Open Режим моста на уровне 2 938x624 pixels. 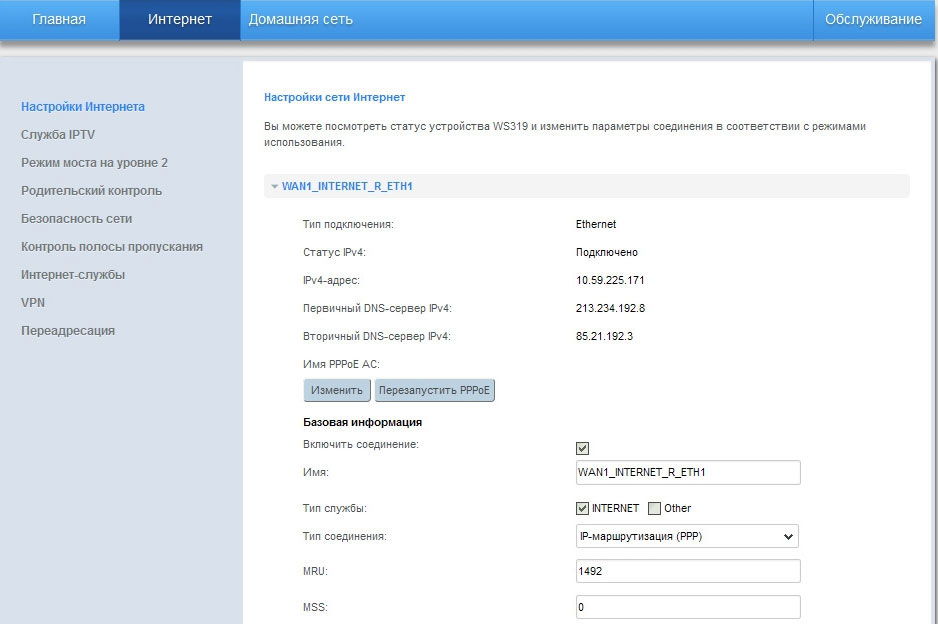pyautogui.click(x=94, y=163)
